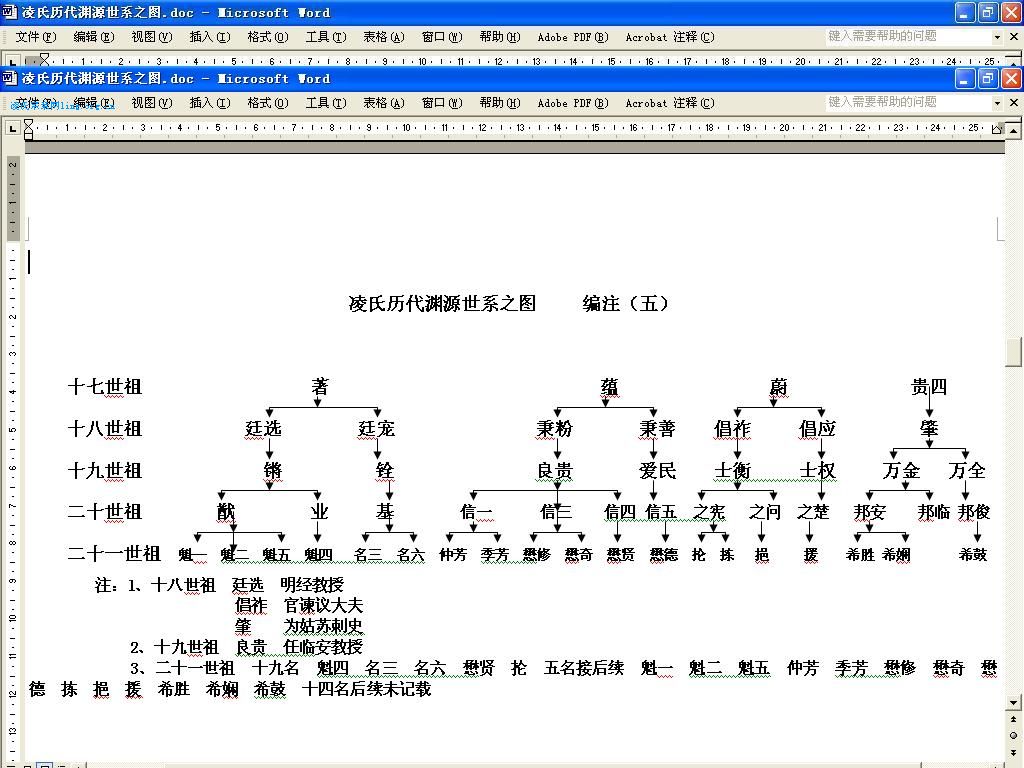1024x768 pixels.
Task: Open Adobe PDF menu in front Word window
Action: pyautogui.click(x=573, y=103)
